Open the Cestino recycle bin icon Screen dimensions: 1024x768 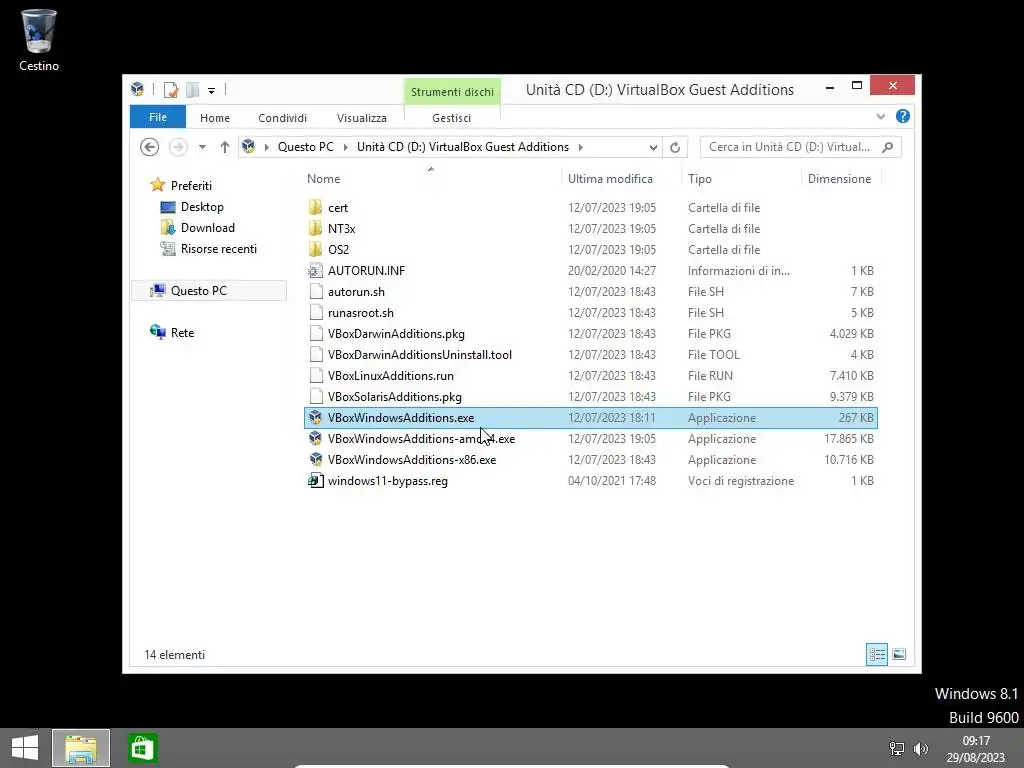click(x=39, y=39)
